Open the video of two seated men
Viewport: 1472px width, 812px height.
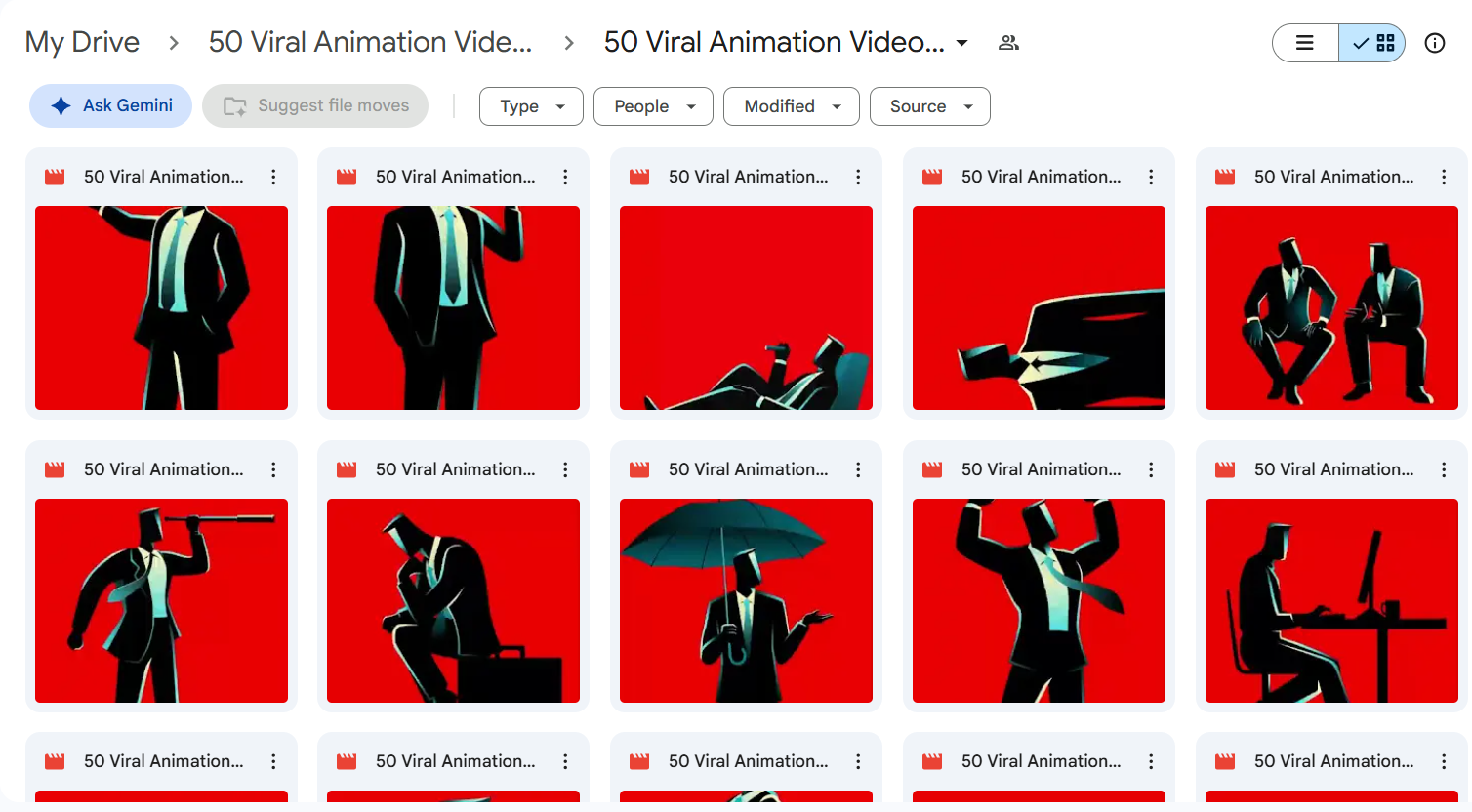coord(1331,307)
